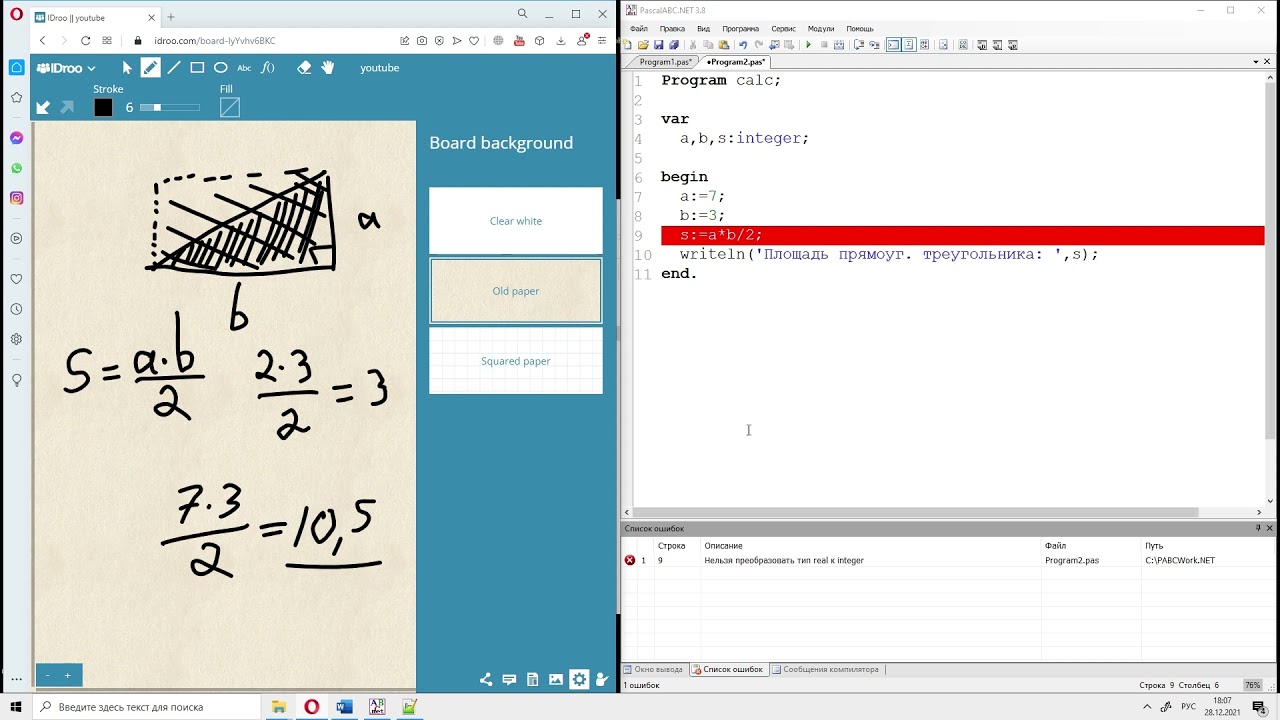Click the Open file icon in PascalABC
Image resolution: width=1280 pixels, height=720 pixels.
tap(643, 45)
